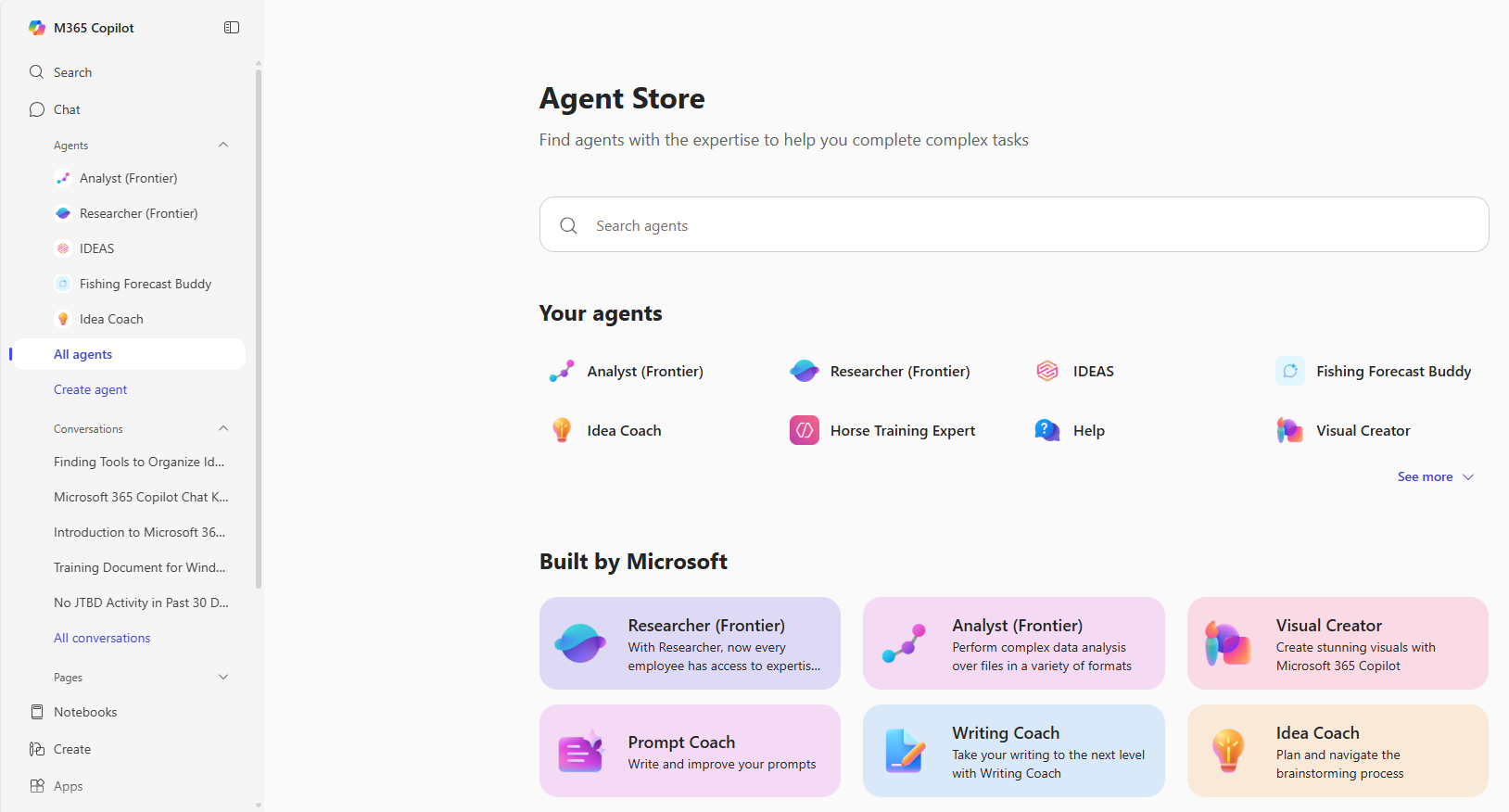Select the IDEAS agent in the sidebar
Image resolution: width=1509 pixels, height=812 pixels.
tap(95, 247)
